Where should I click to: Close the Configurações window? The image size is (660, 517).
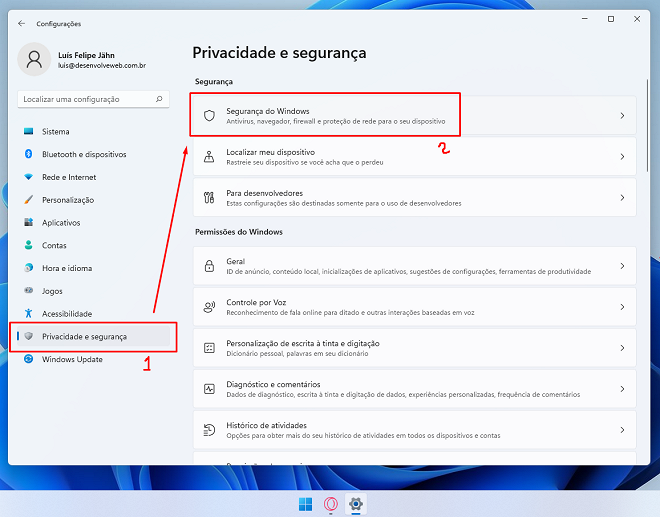click(x=637, y=19)
